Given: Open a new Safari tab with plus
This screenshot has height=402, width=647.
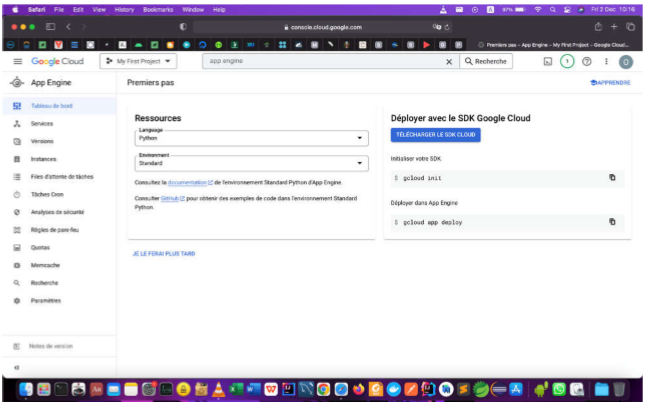Looking at the screenshot, I should click(x=614, y=27).
